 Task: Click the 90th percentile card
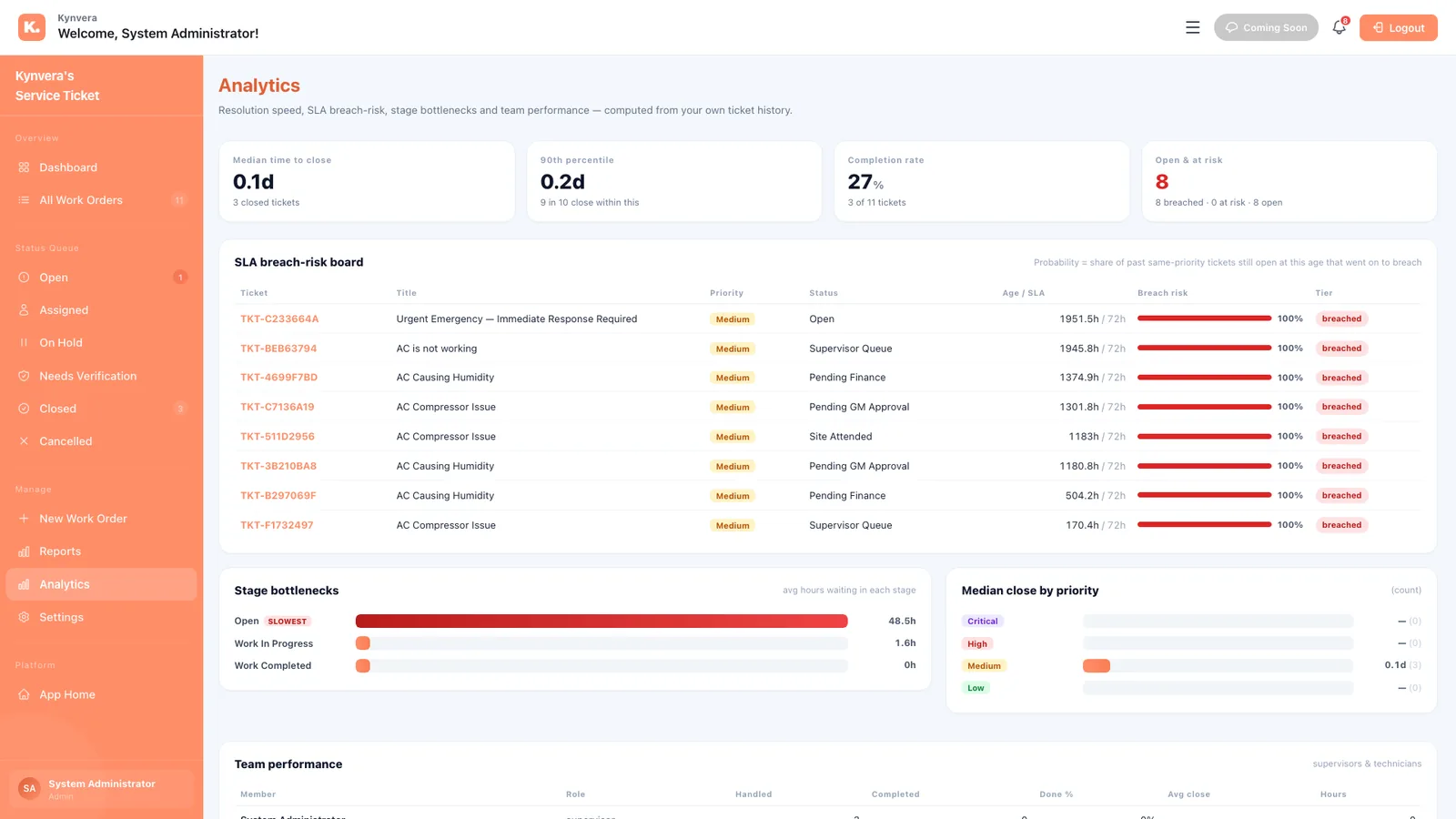(x=674, y=181)
